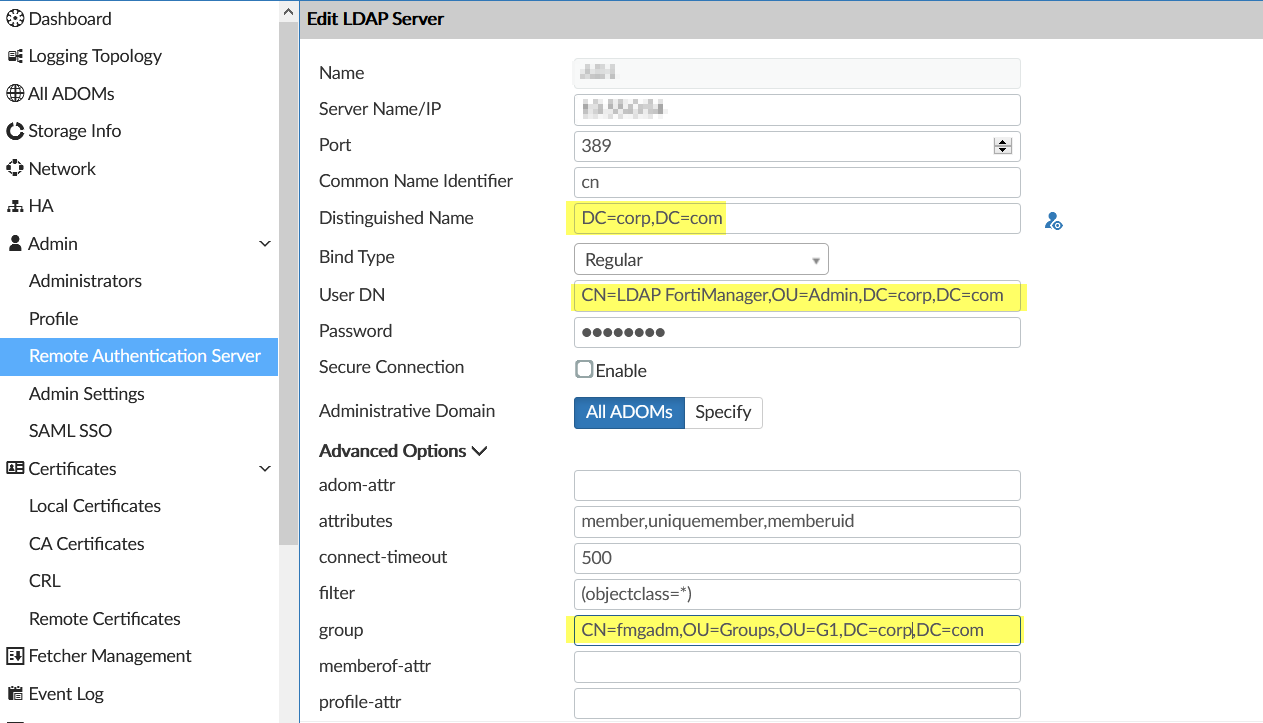Open the Bind Type dropdown
1263x723 pixels.
click(x=701, y=260)
